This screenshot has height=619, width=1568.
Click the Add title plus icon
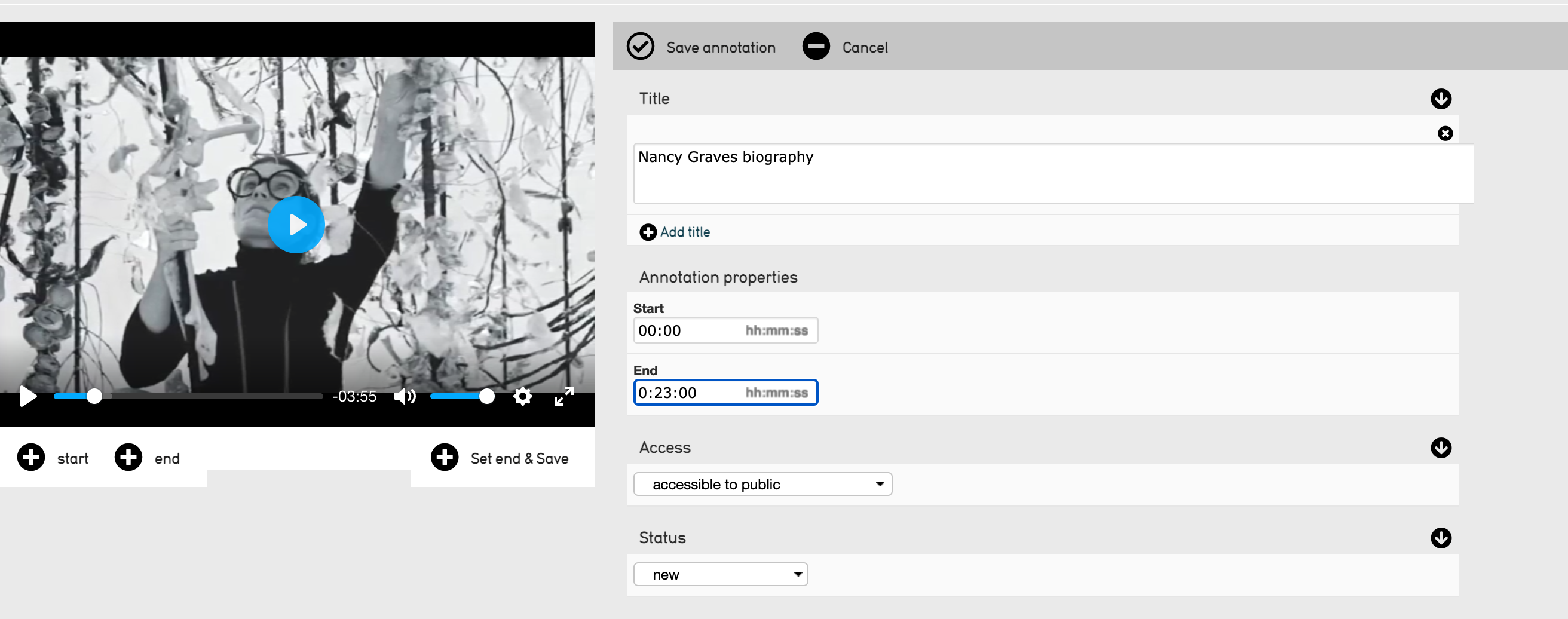click(648, 232)
